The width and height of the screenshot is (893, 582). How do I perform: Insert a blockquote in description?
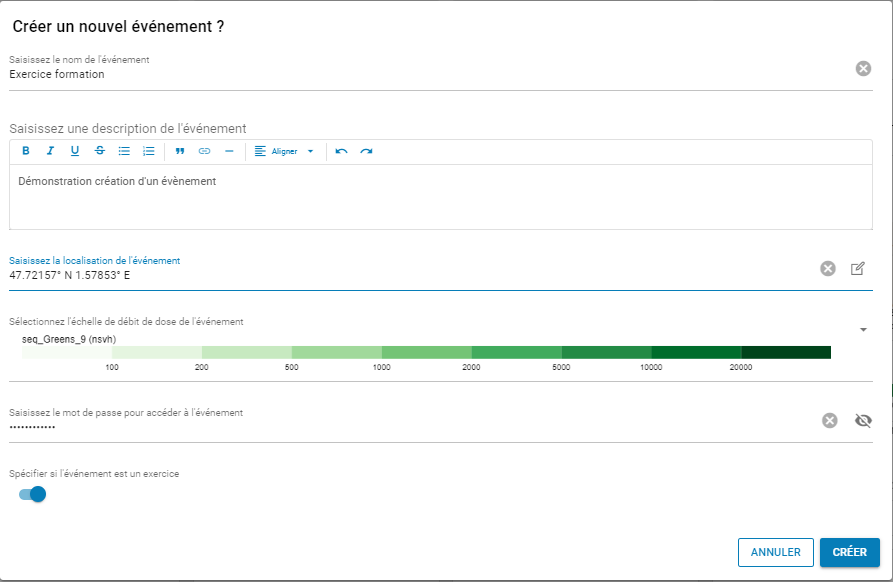coord(180,151)
